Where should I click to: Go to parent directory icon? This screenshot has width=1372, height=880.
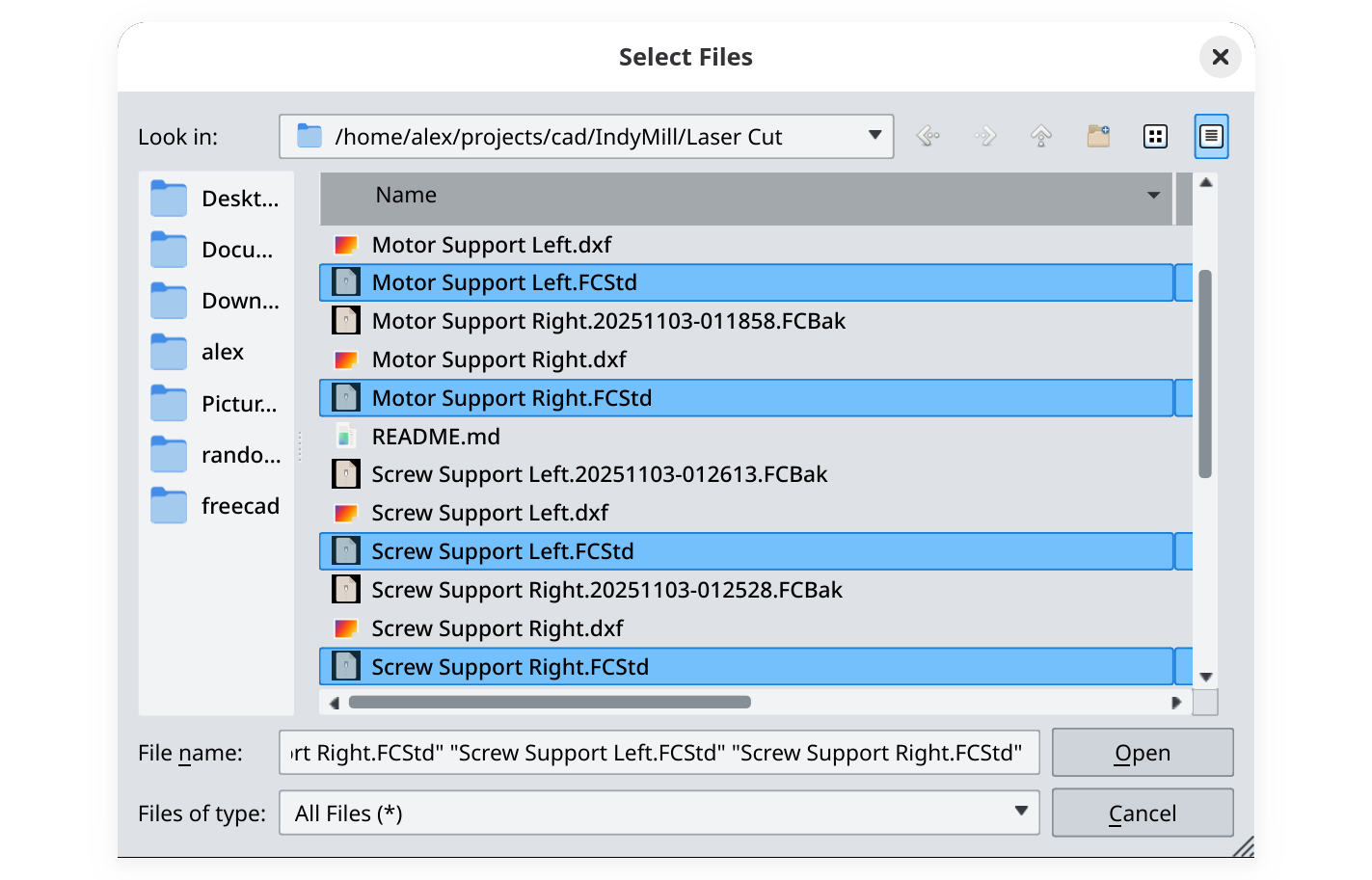click(1041, 136)
